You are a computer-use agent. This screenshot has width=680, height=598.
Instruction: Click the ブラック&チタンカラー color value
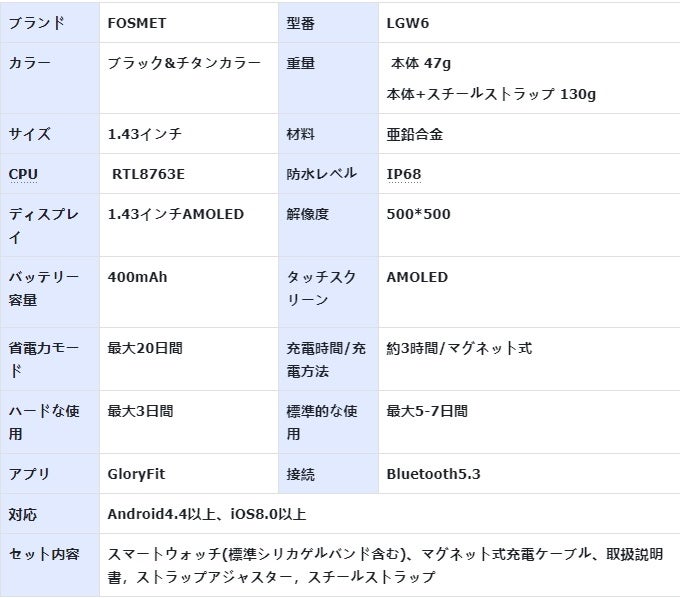[x=184, y=63]
